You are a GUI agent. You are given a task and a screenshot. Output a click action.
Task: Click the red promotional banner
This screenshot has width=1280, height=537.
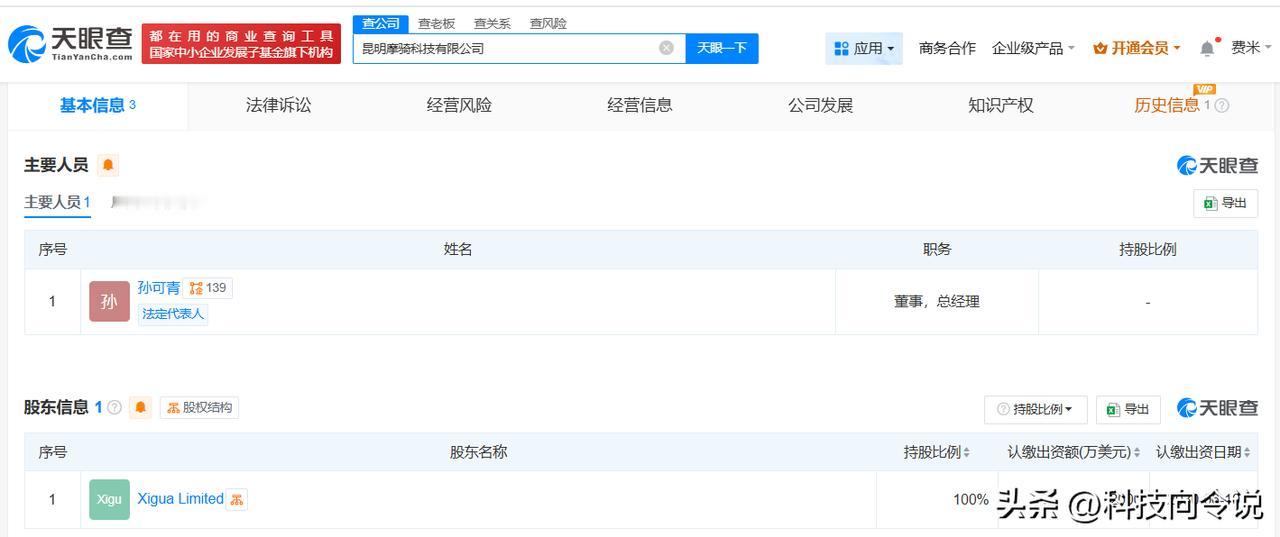pyautogui.click(x=241, y=44)
